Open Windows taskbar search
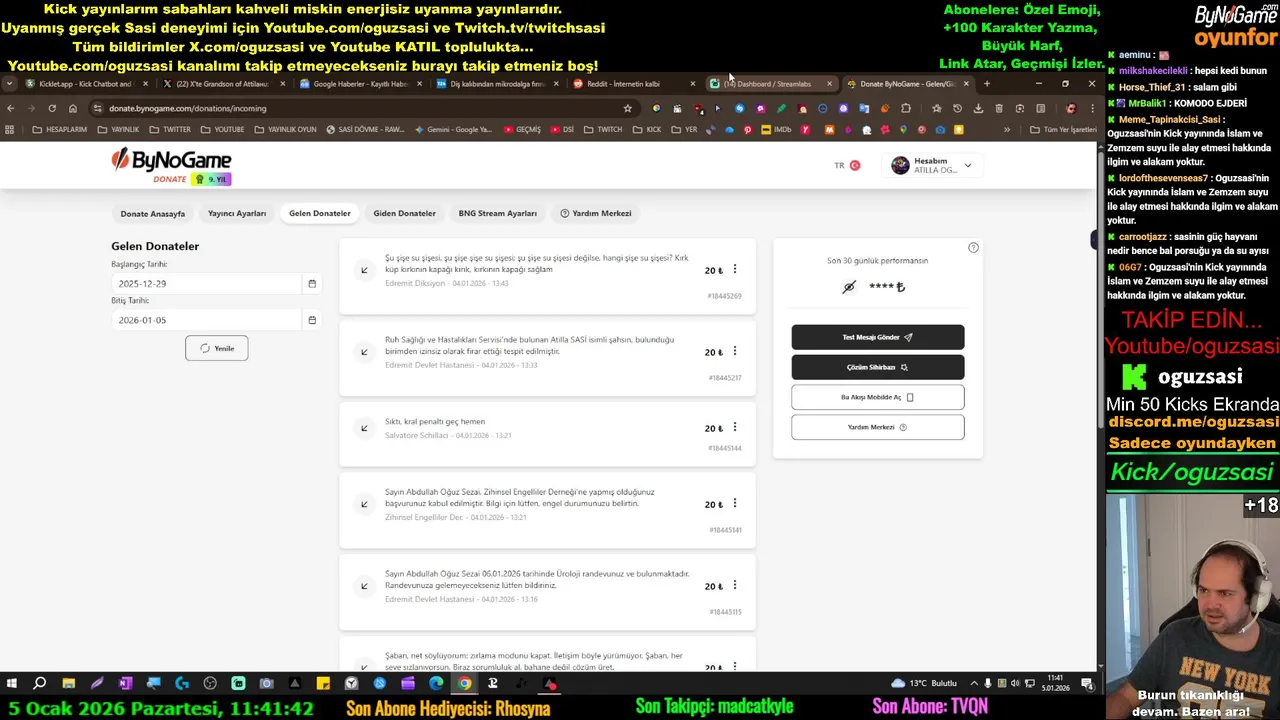 tap(40, 684)
